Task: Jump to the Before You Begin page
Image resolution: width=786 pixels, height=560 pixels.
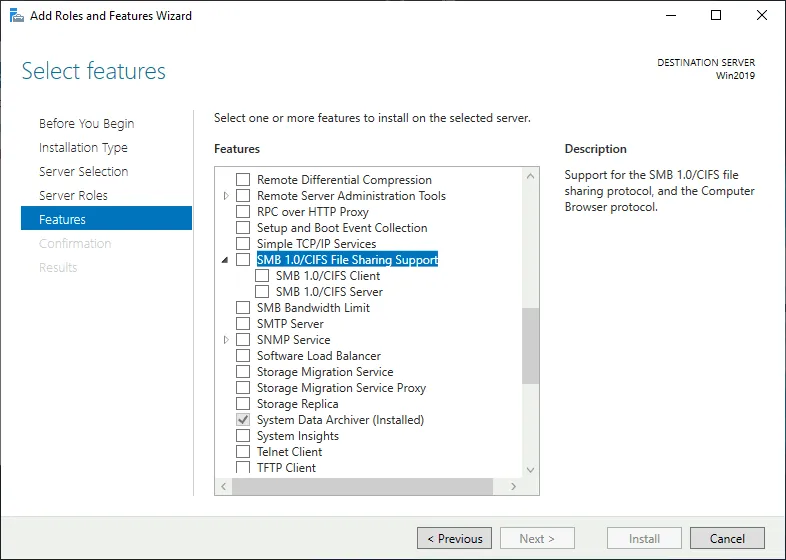Action: coord(86,124)
